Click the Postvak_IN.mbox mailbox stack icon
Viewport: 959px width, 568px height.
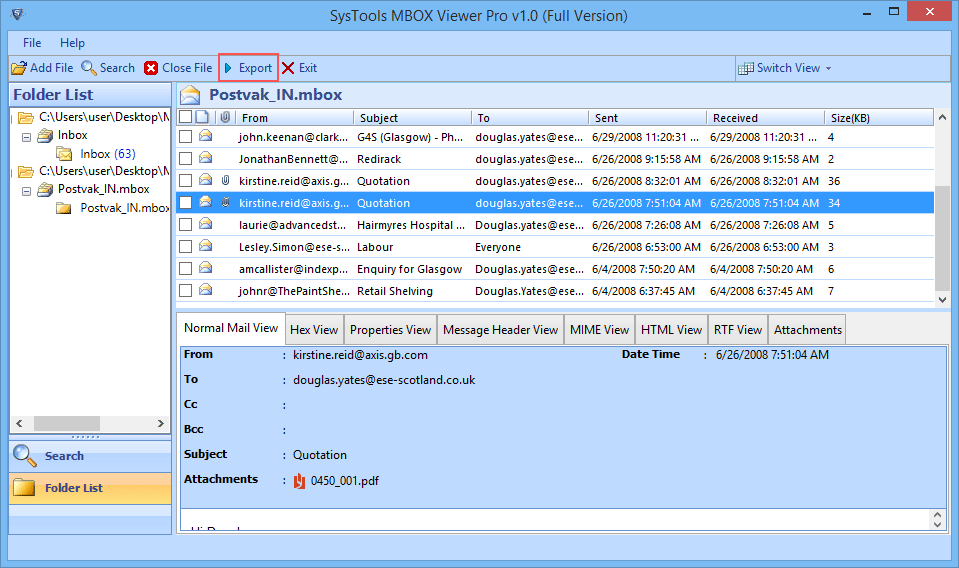[45, 190]
